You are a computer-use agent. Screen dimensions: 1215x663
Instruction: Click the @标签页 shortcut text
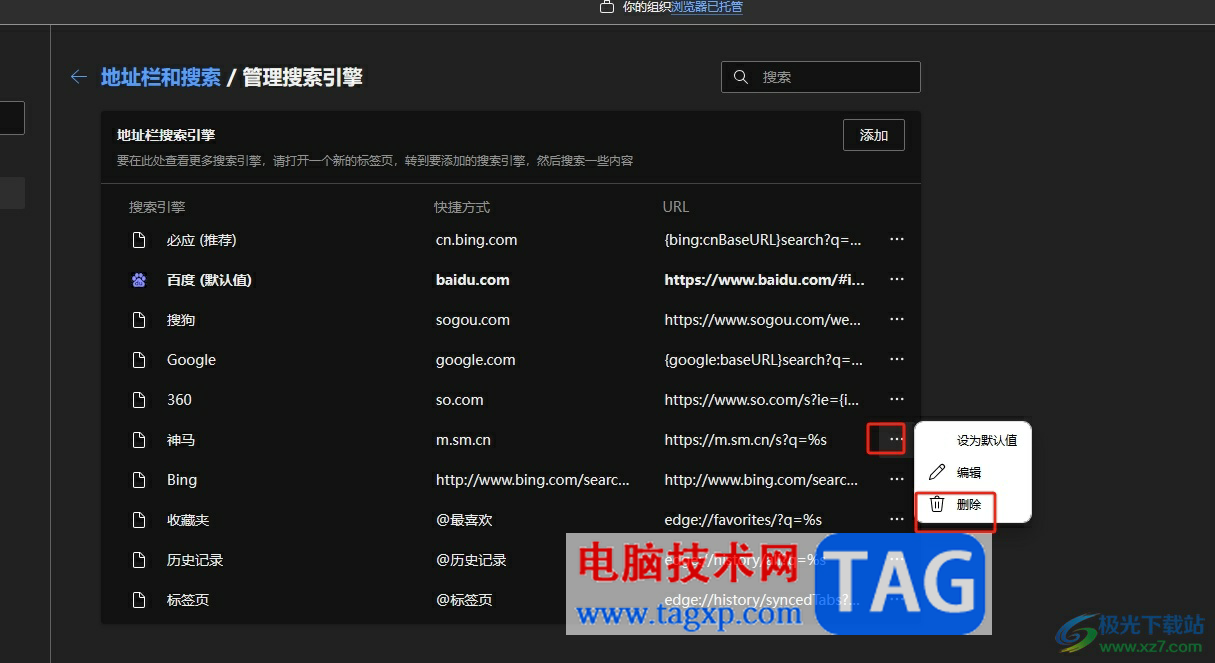[x=464, y=600]
